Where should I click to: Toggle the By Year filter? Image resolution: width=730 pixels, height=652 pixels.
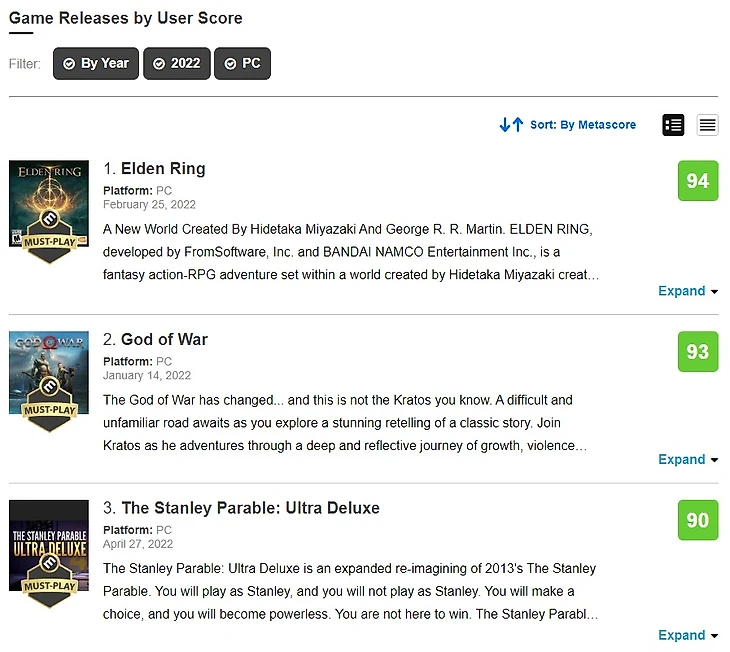pyautogui.click(x=96, y=63)
